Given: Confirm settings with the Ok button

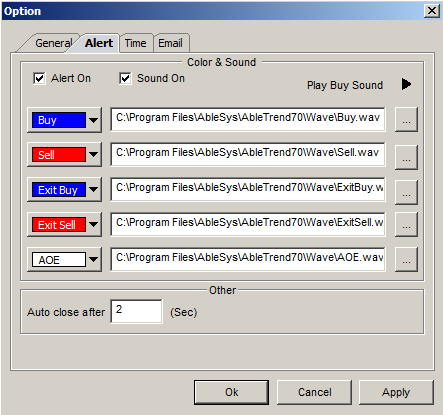Looking at the screenshot, I should pyautogui.click(x=231, y=392).
